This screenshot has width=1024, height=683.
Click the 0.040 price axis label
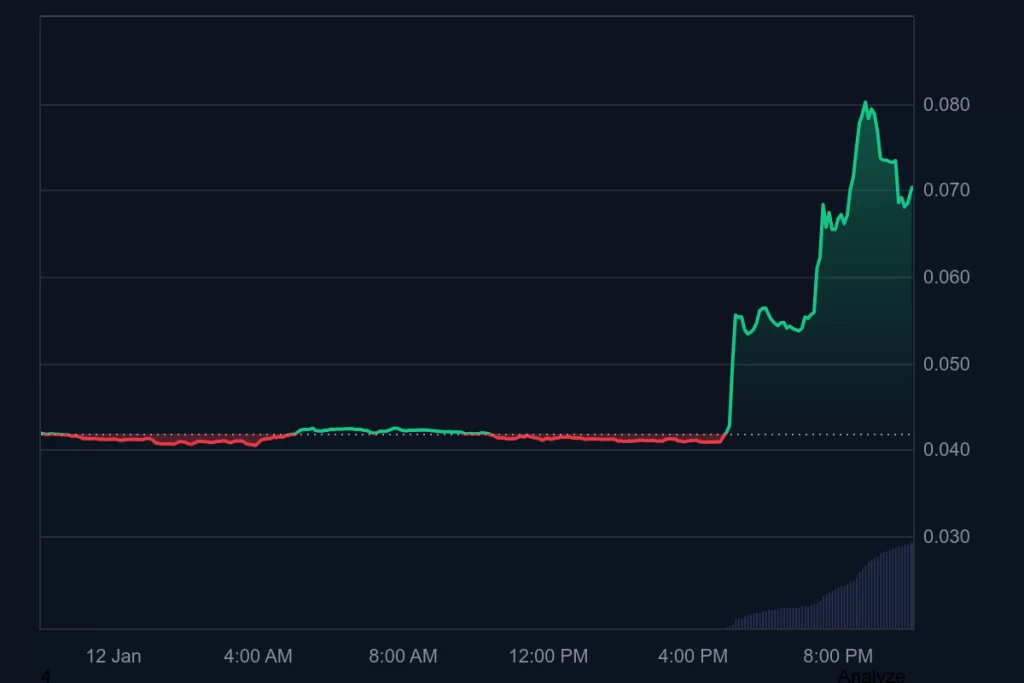tap(945, 450)
